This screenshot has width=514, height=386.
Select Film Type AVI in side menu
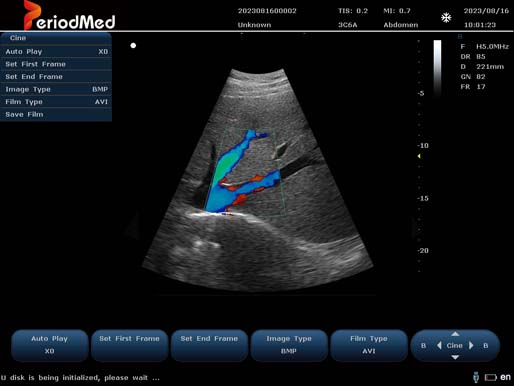[56, 102]
